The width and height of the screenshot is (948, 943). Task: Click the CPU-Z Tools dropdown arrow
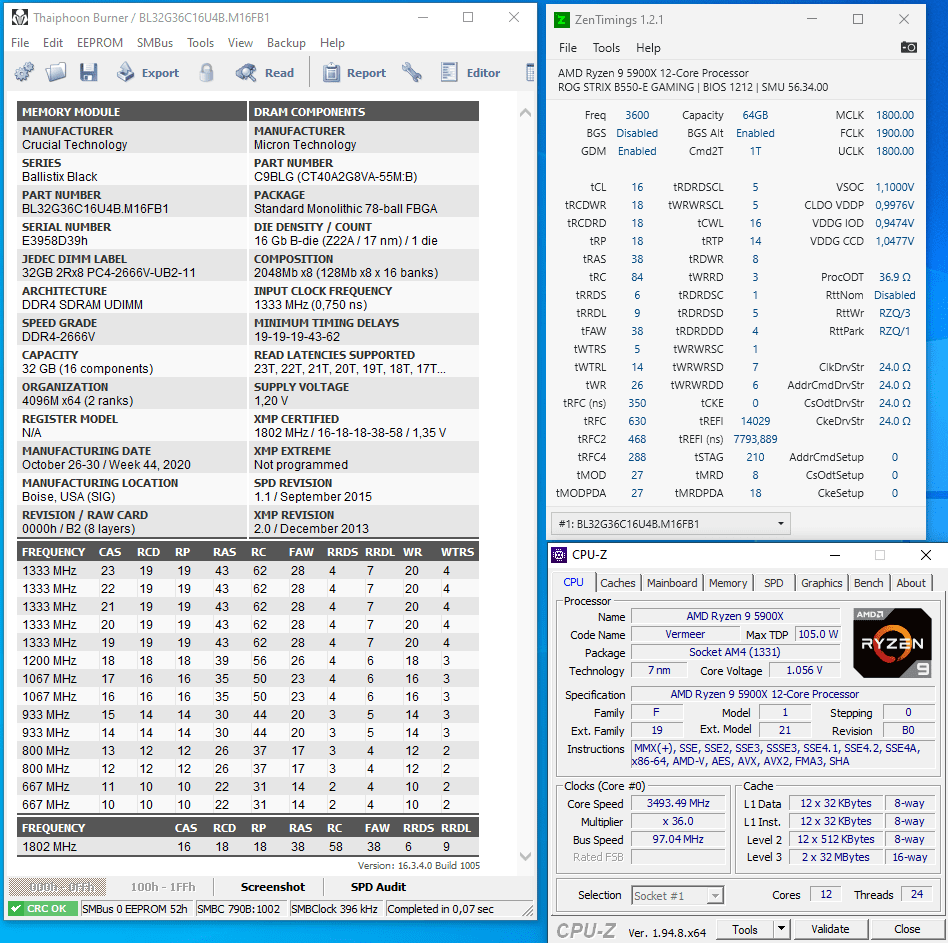click(x=781, y=929)
